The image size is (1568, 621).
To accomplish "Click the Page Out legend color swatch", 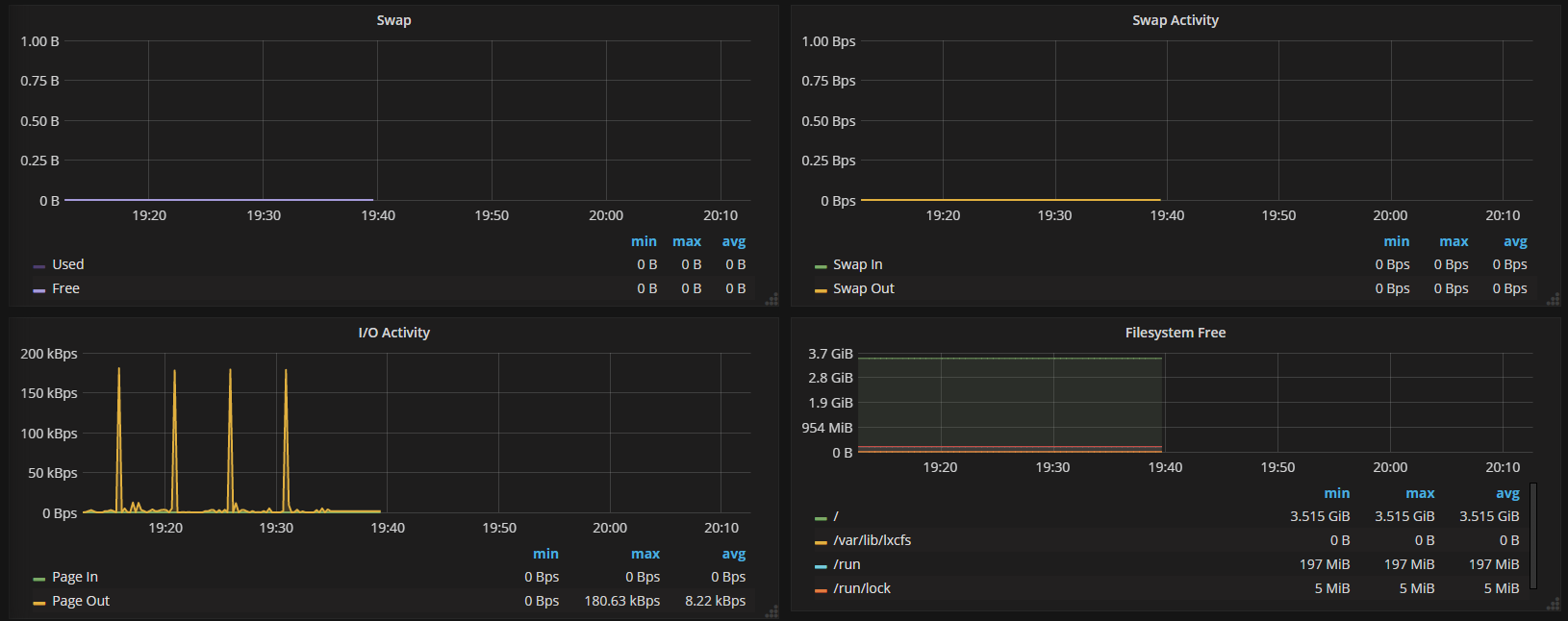I will [39, 603].
